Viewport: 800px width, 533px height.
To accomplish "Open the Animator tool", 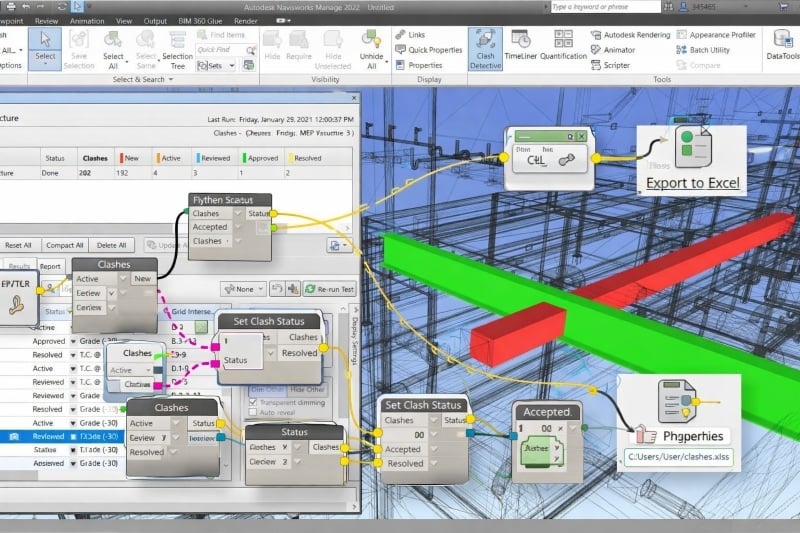I will coord(613,50).
